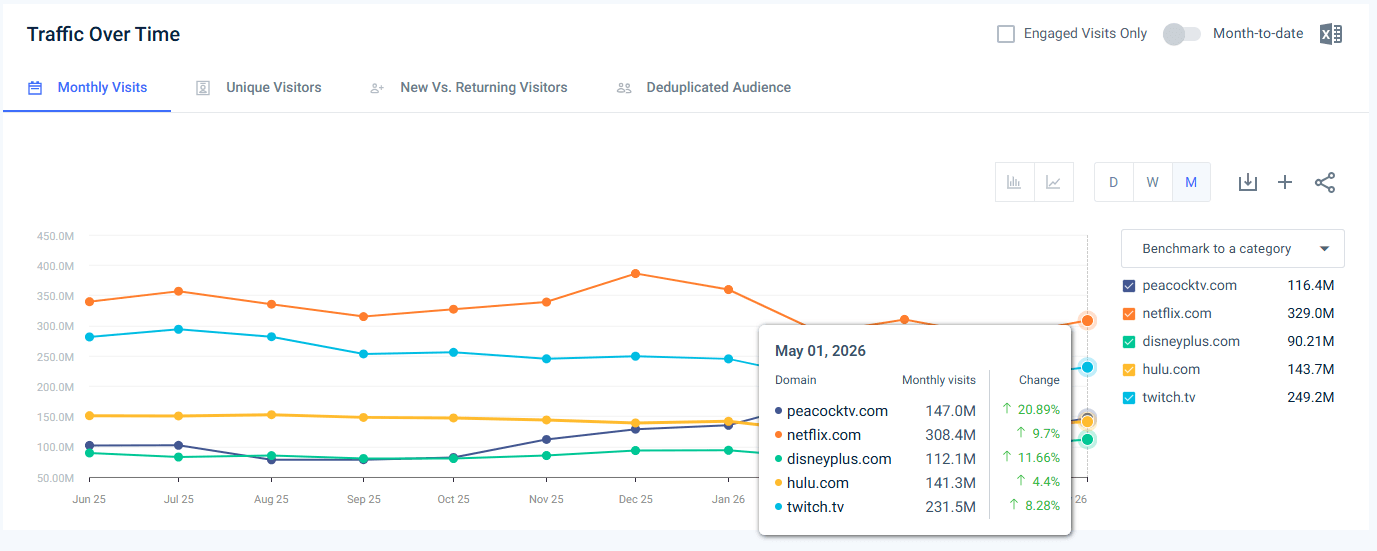Click hulu.com label in legend
1377x551 pixels.
click(1171, 370)
